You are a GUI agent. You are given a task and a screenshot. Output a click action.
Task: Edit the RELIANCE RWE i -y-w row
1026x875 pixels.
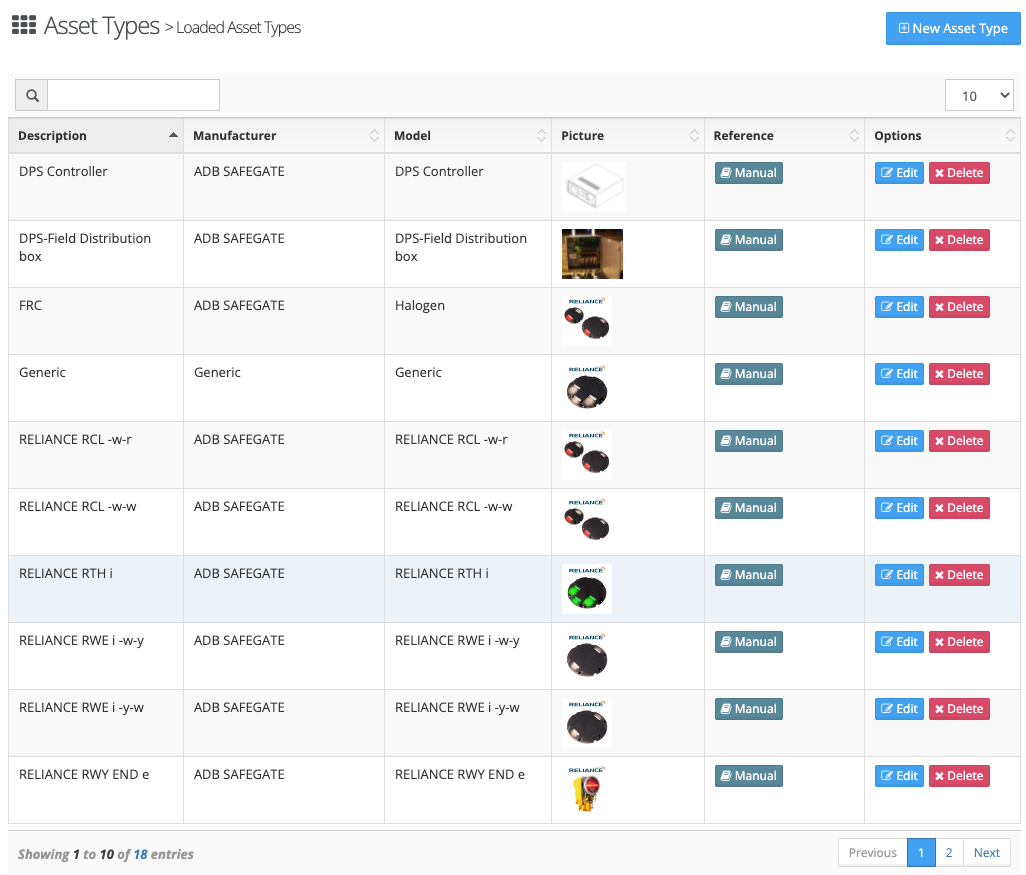click(x=899, y=709)
